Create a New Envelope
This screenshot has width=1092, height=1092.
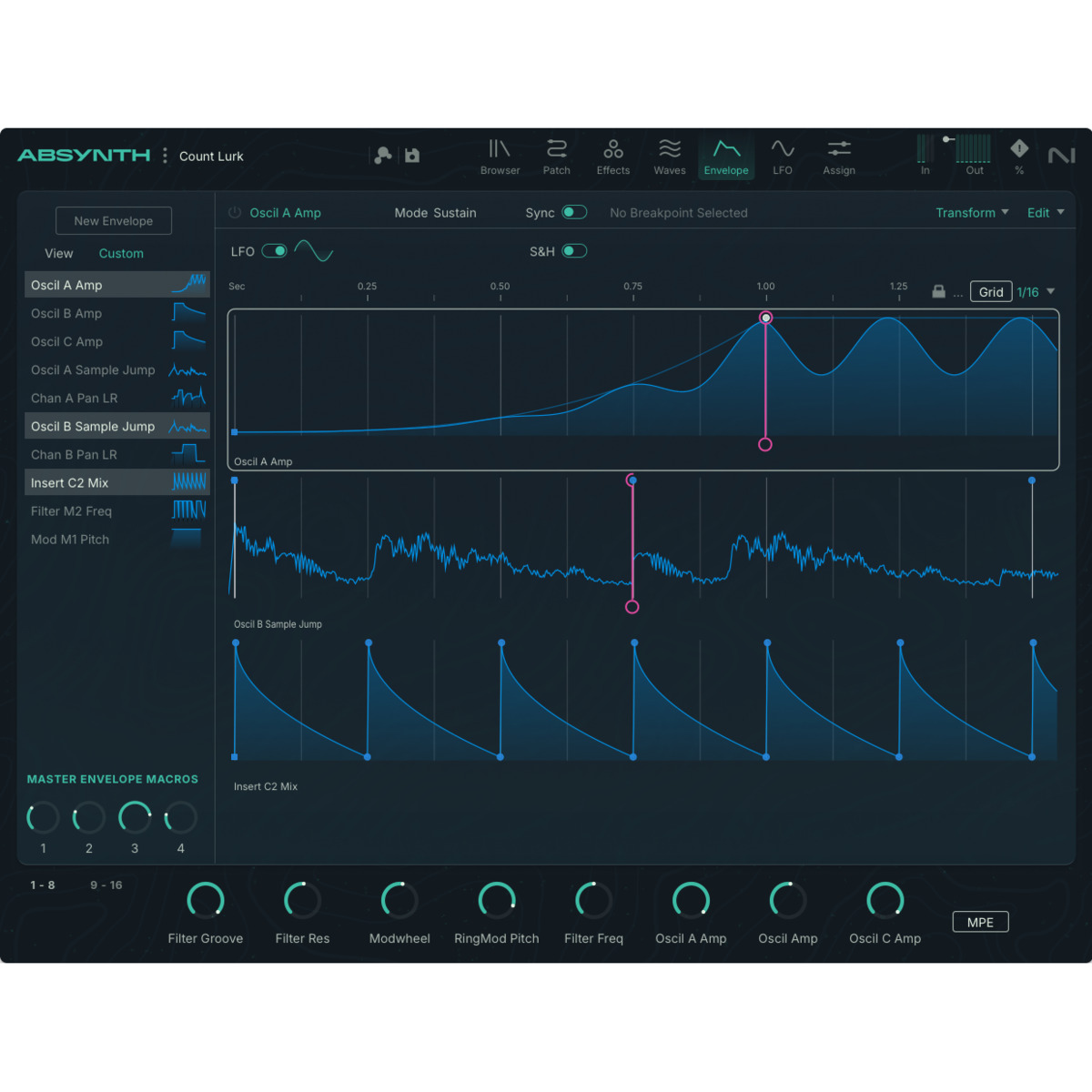point(113,220)
